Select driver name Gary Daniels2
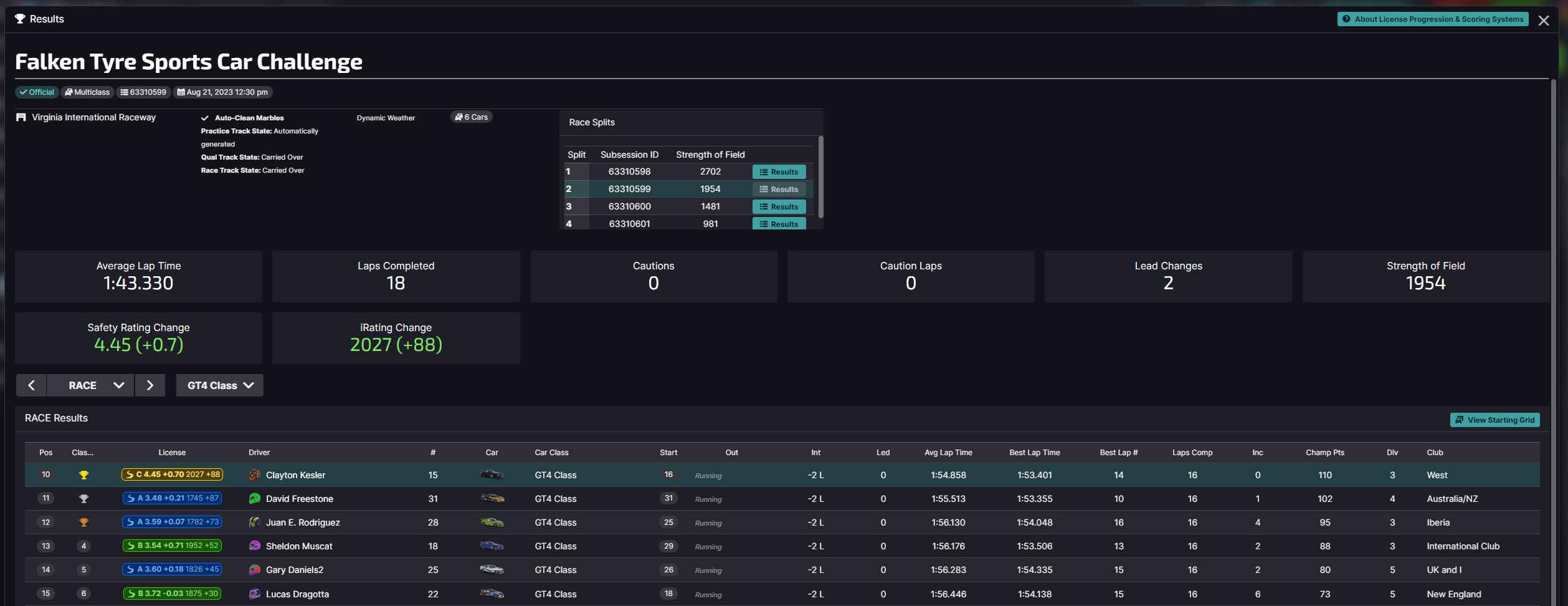Viewport: 1568px width, 606px height. click(295, 570)
